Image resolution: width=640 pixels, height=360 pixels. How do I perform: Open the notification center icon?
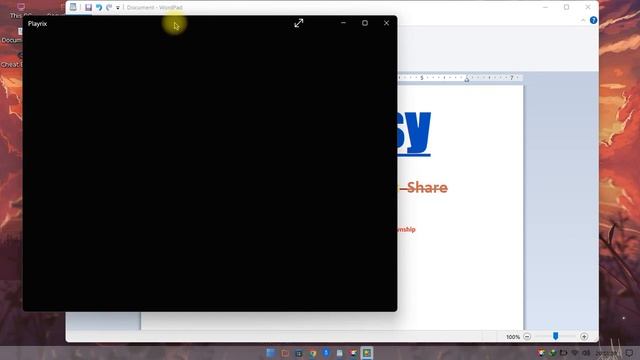(629, 353)
